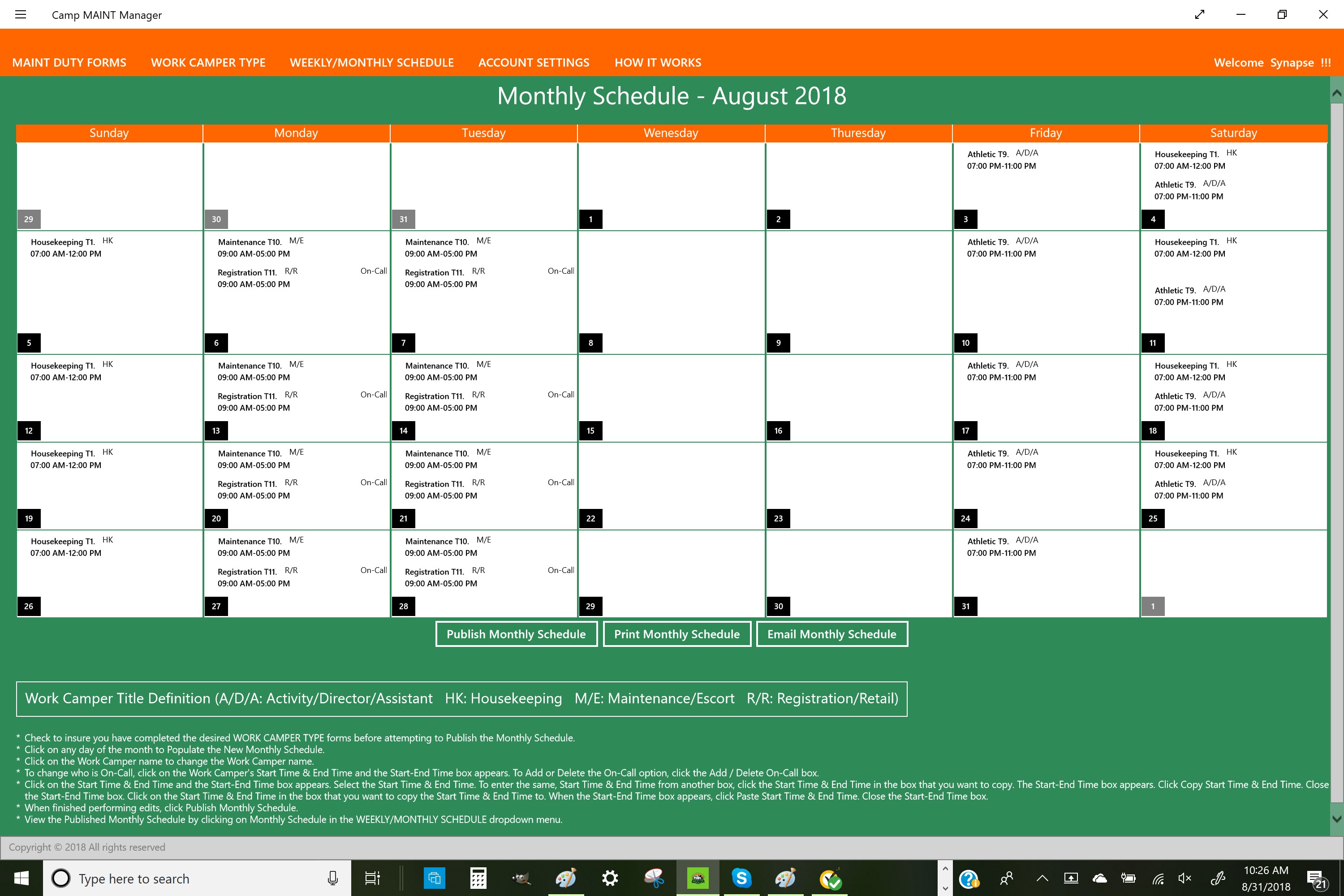The height and width of the screenshot is (896, 1344).
Task: Open the WORK CAMPER TYPE menu
Action: point(208,62)
